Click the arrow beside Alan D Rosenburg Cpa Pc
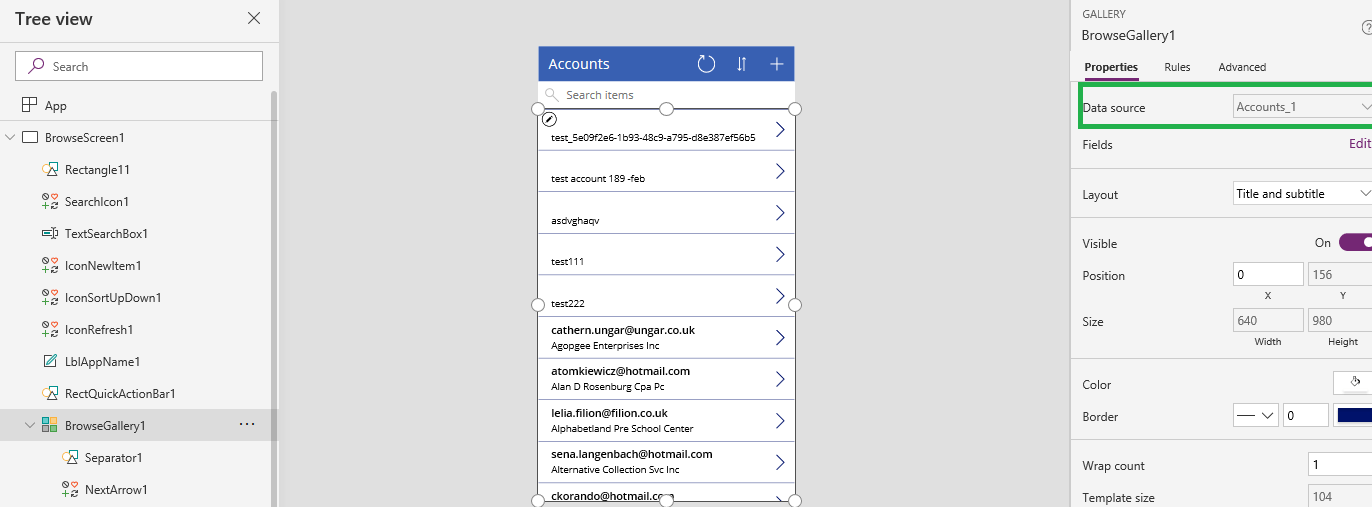 (x=780, y=379)
